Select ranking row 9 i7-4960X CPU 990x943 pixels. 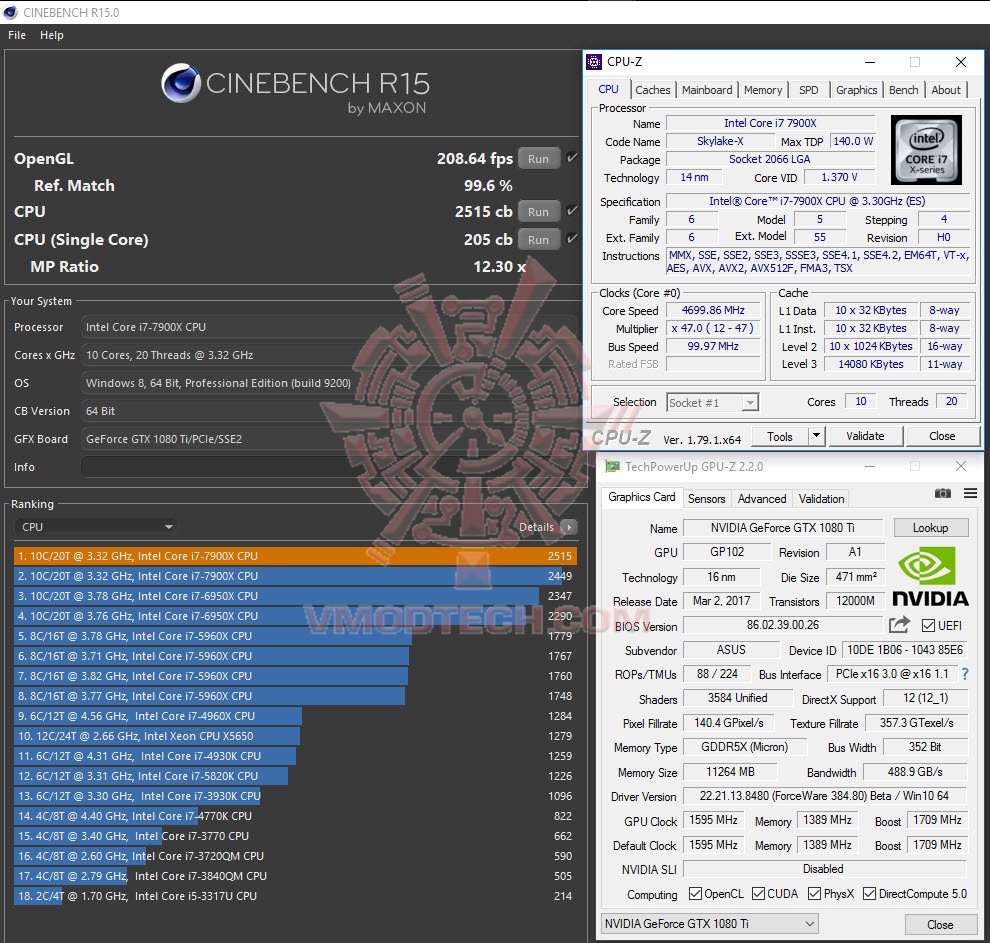pyautogui.click(x=295, y=716)
